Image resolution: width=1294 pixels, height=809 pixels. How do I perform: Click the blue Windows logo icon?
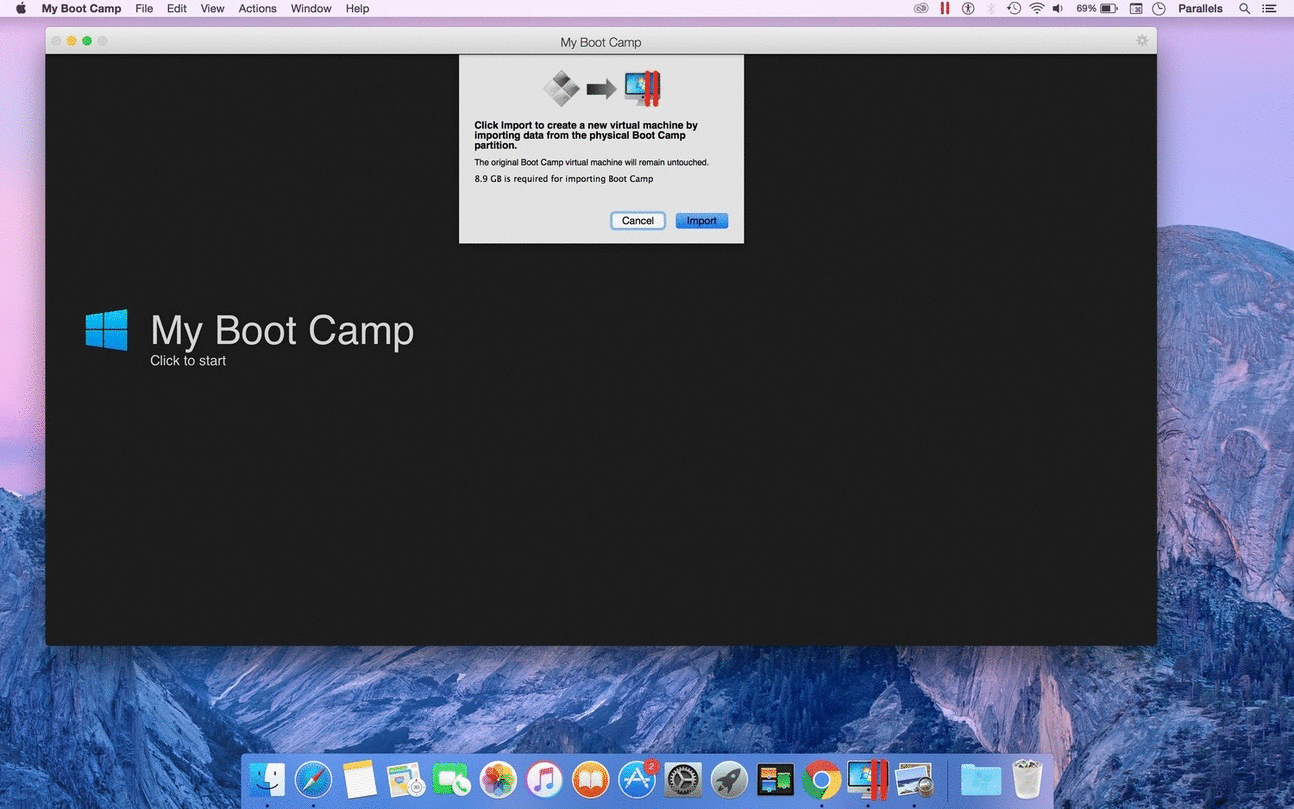(107, 330)
